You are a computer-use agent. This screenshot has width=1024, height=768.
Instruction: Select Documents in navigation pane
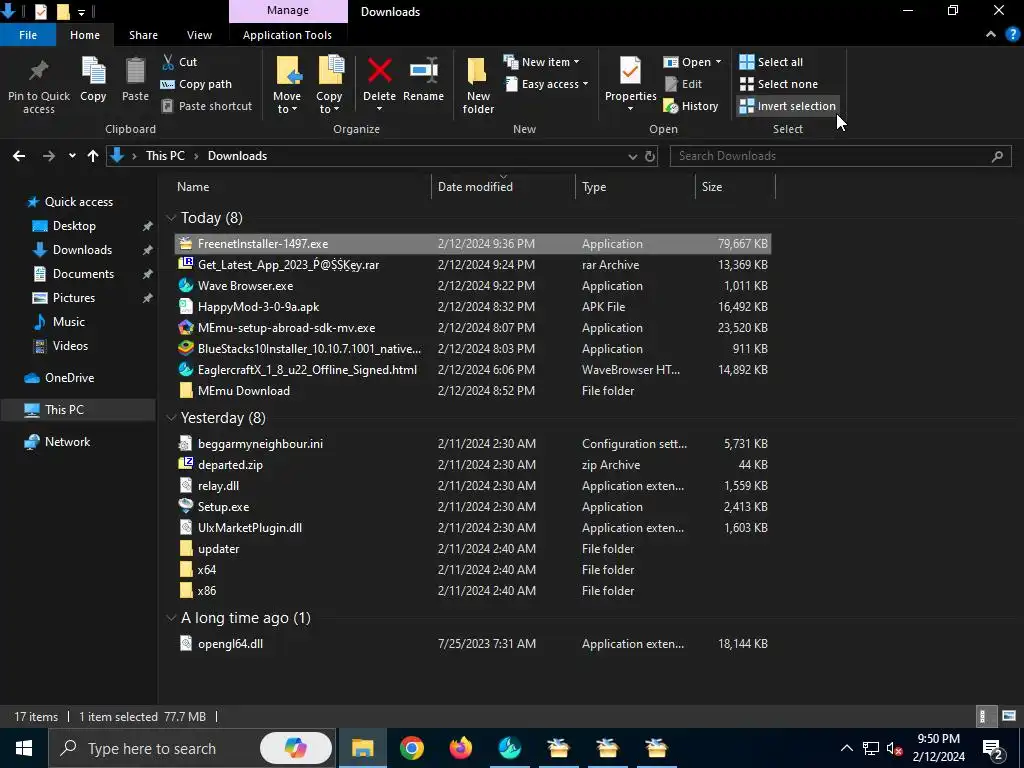[x=83, y=274]
